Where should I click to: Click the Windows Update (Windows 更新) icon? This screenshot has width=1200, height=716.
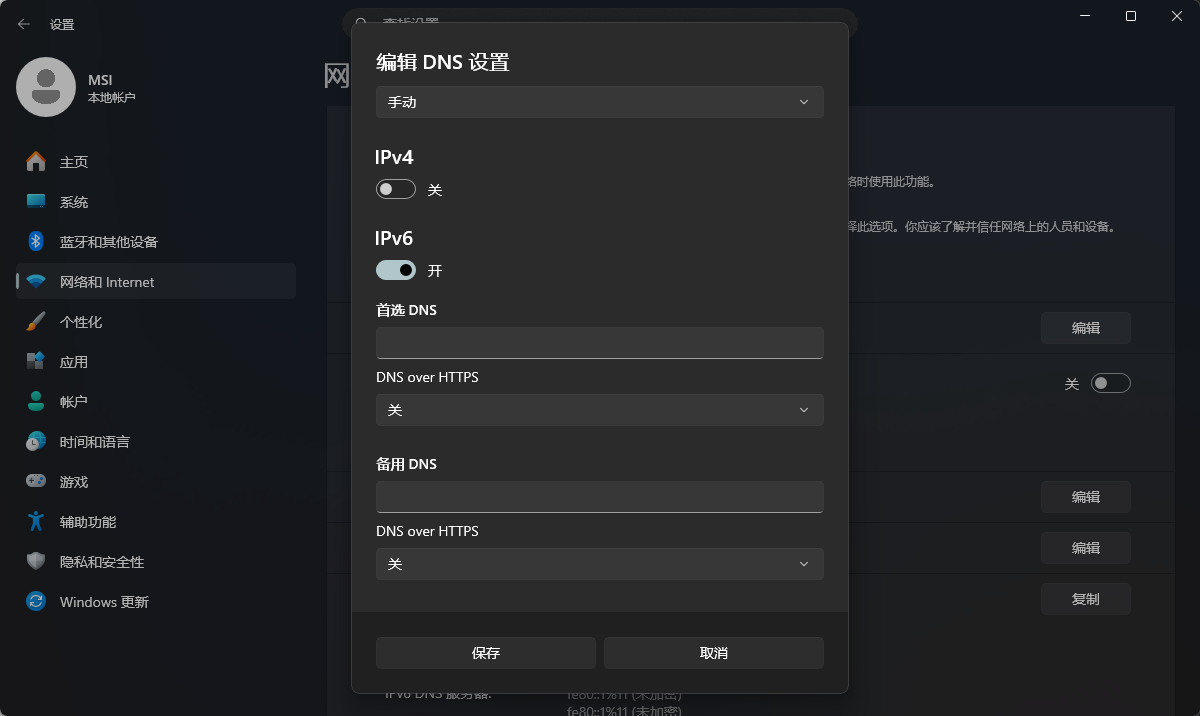(x=36, y=602)
